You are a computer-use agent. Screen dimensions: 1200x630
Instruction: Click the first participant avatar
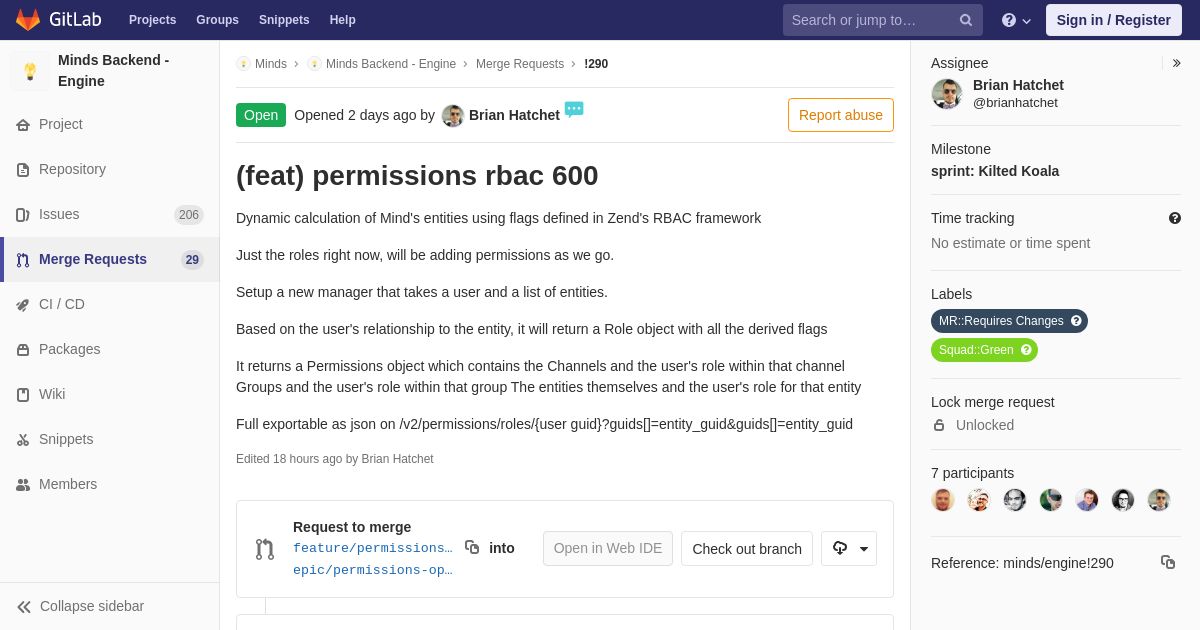pos(942,500)
